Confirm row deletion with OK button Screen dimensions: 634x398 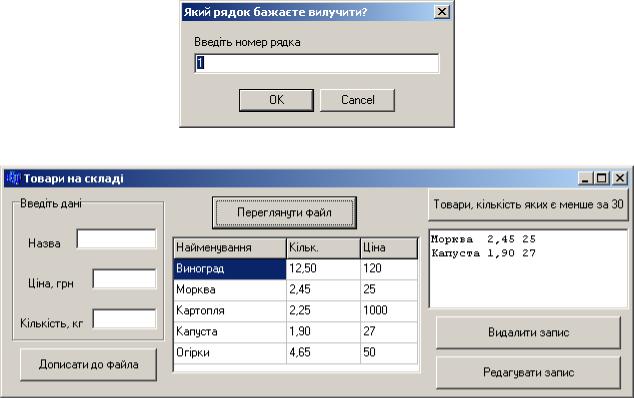(276, 100)
